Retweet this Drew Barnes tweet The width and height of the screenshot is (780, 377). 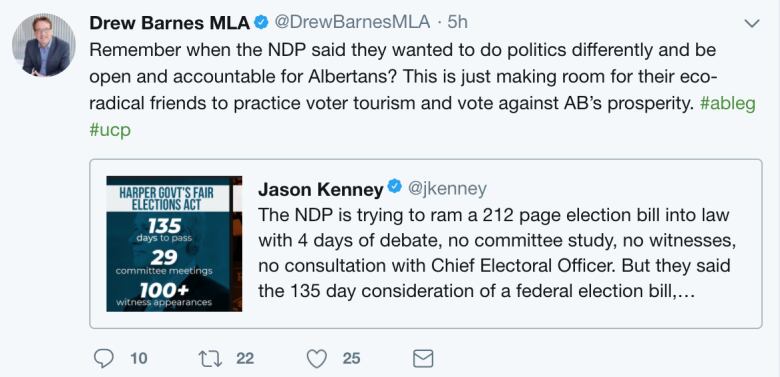210,359
